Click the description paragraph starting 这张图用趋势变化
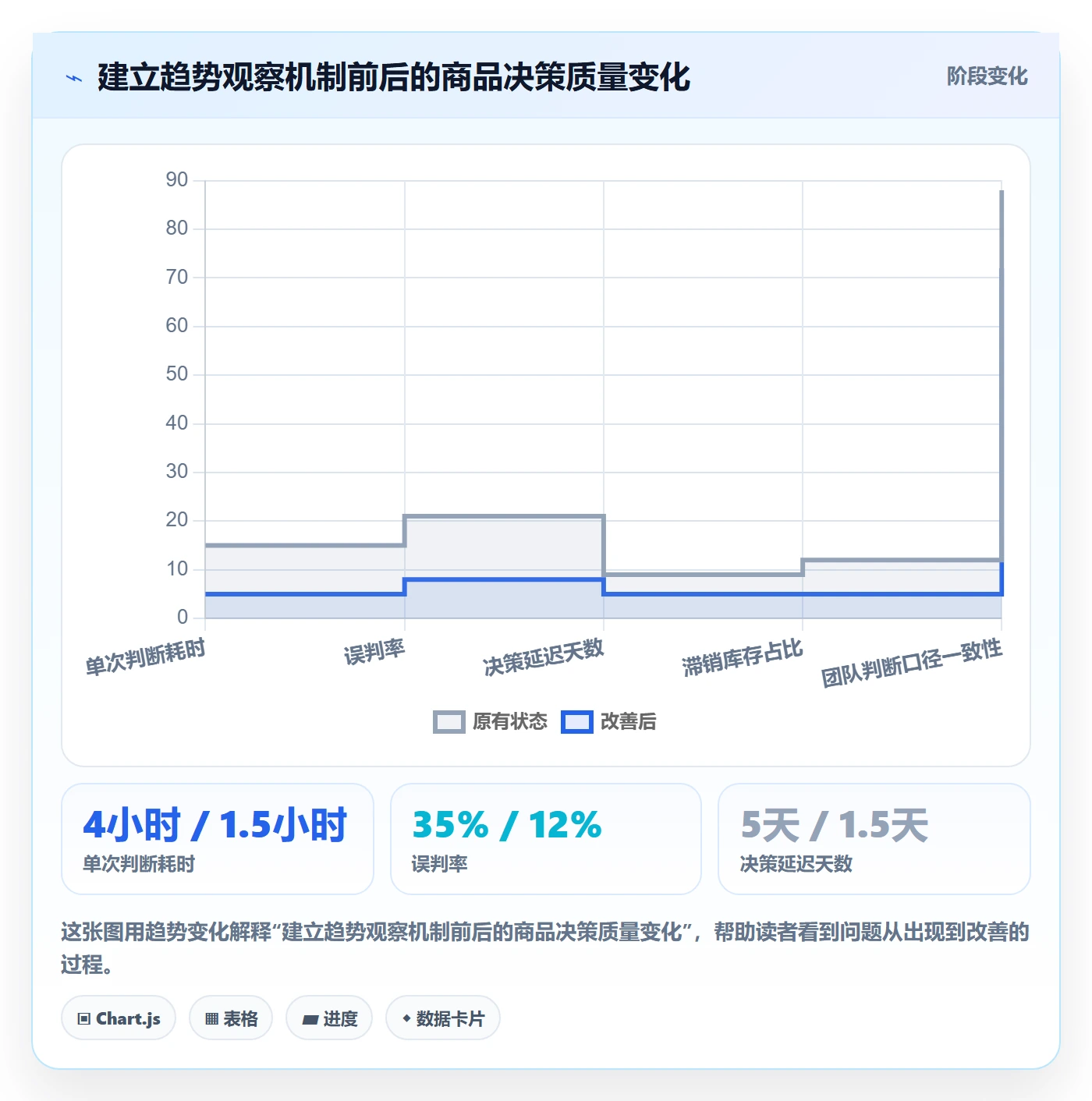The height and width of the screenshot is (1101, 1092). (545, 948)
